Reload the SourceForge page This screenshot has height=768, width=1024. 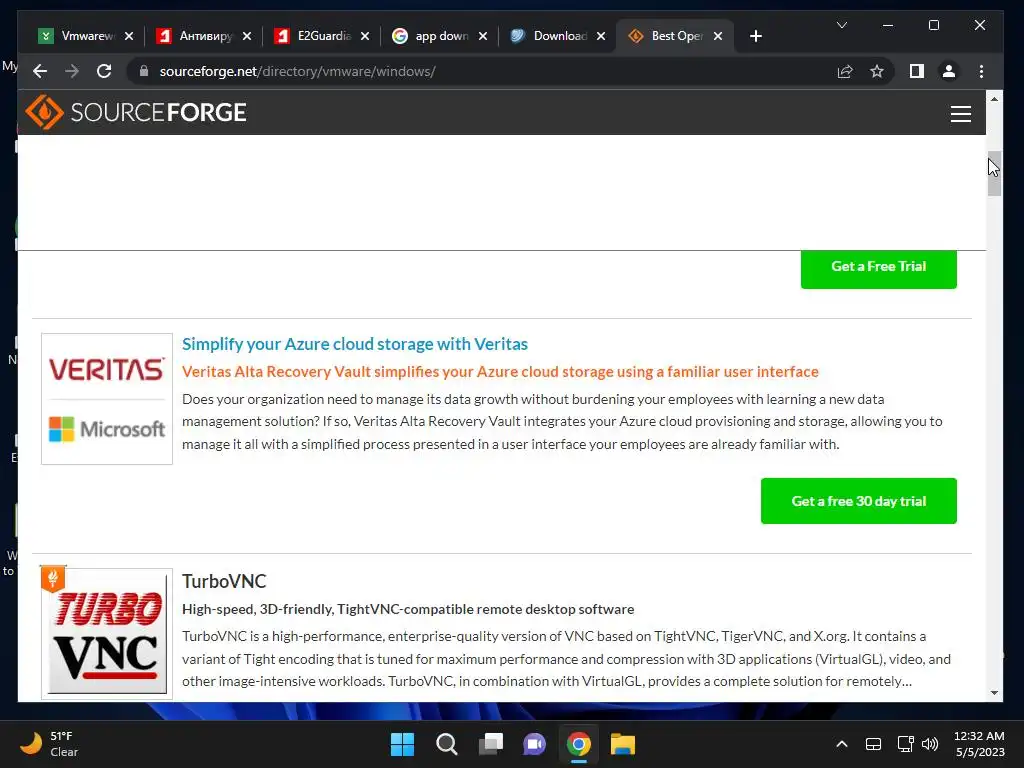[104, 71]
